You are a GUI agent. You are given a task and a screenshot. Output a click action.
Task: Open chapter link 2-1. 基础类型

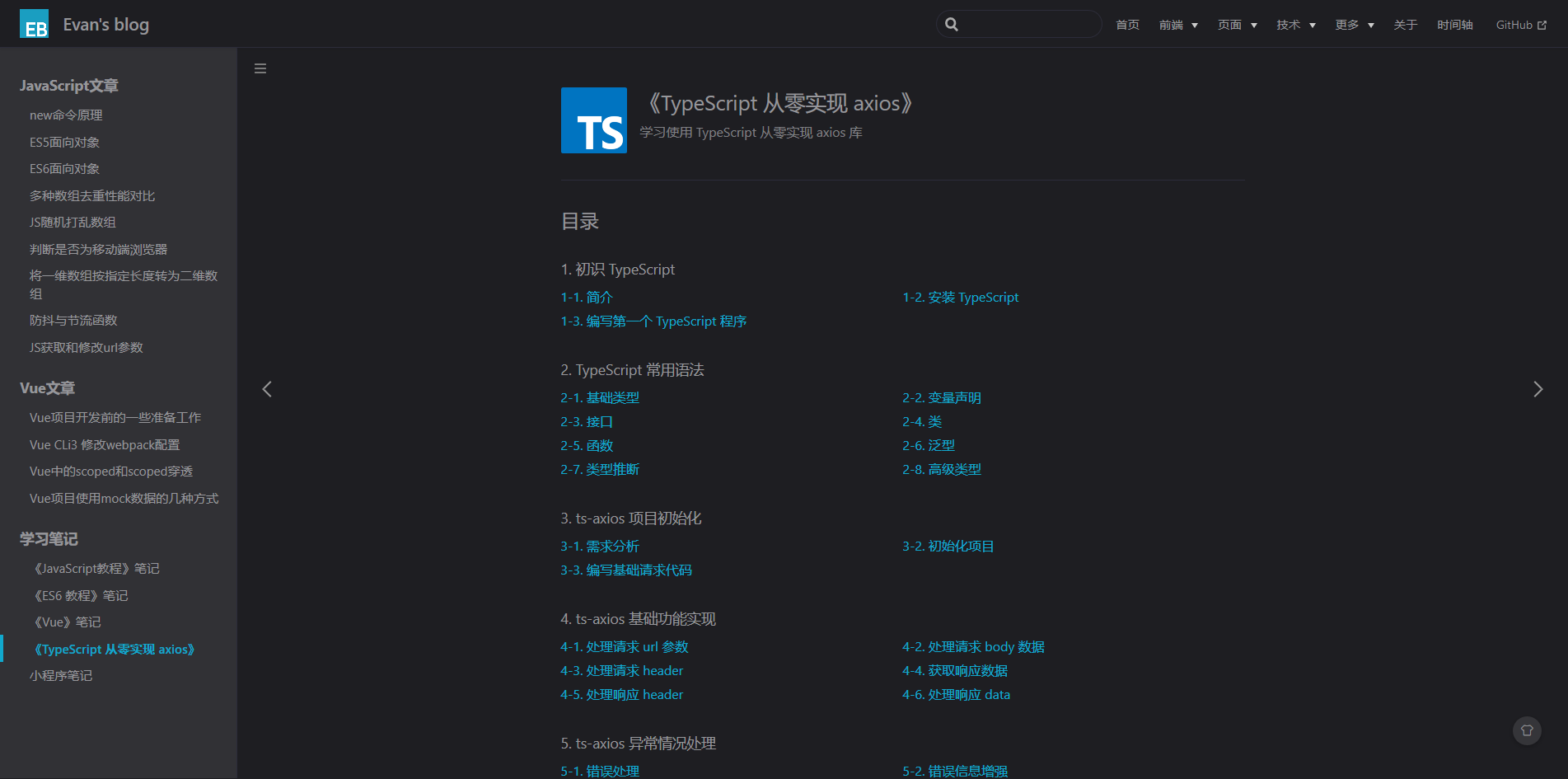[x=600, y=398]
